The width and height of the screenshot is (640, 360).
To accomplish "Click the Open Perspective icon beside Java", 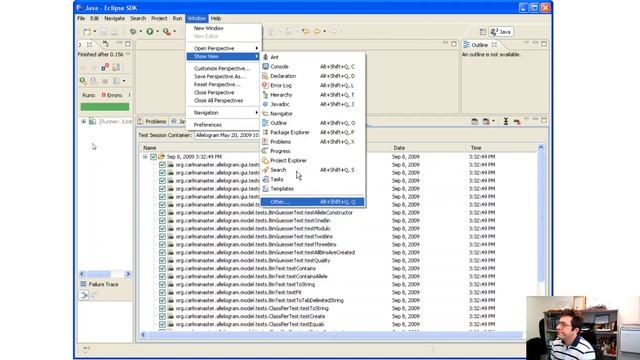I will point(483,31).
